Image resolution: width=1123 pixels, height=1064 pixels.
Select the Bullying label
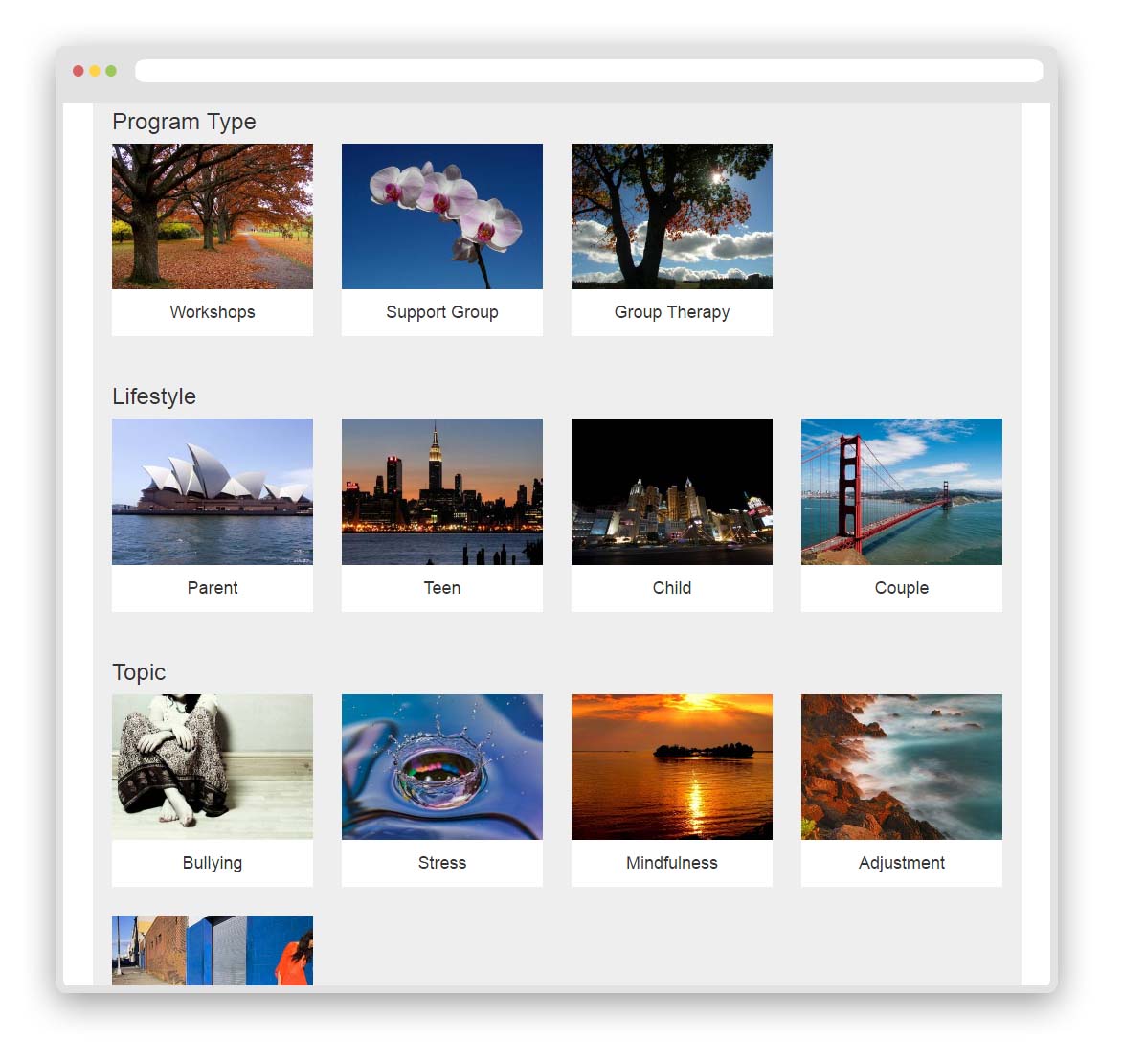click(212, 864)
